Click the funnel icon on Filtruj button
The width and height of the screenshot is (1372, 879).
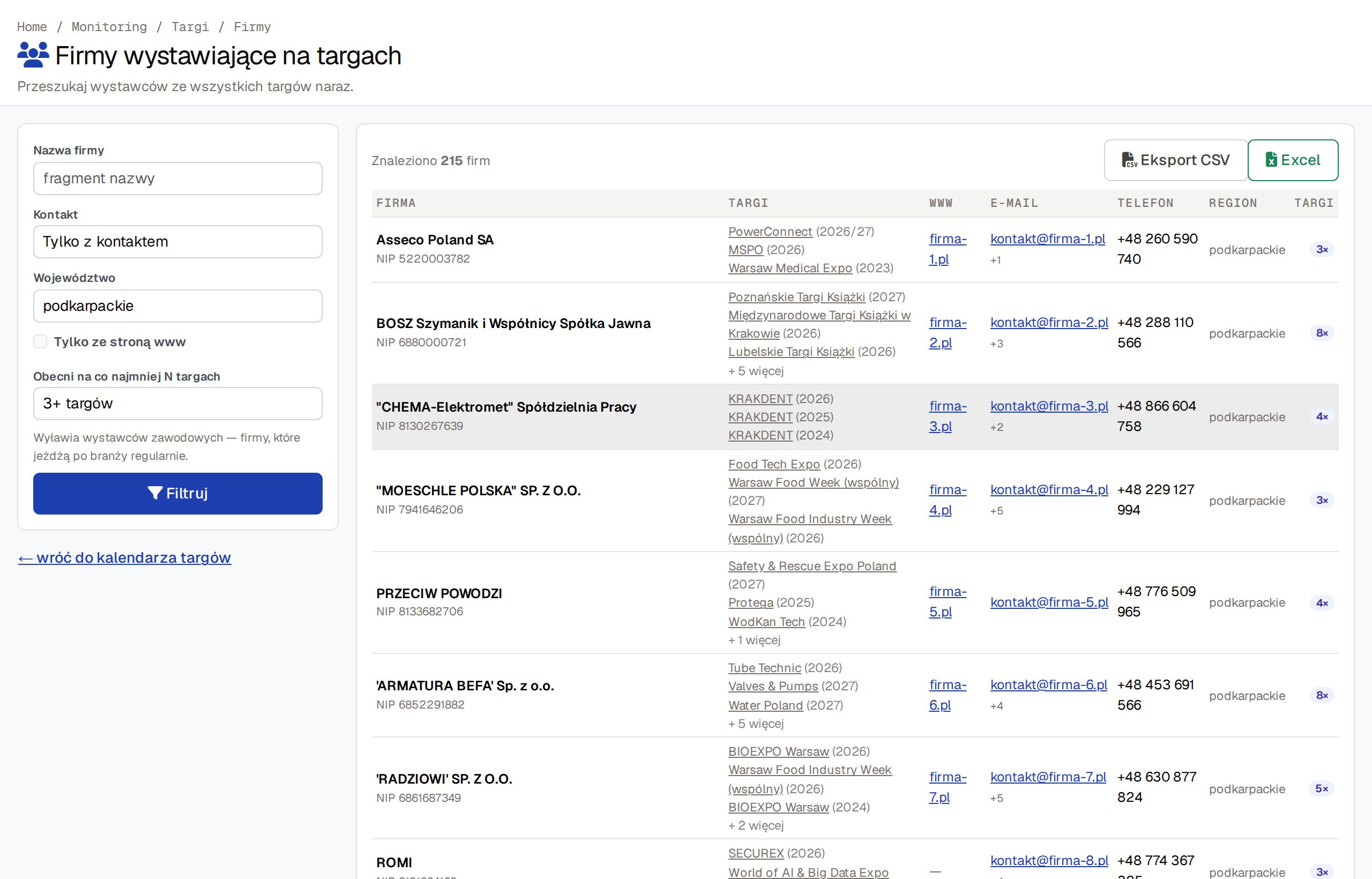pos(155,493)
